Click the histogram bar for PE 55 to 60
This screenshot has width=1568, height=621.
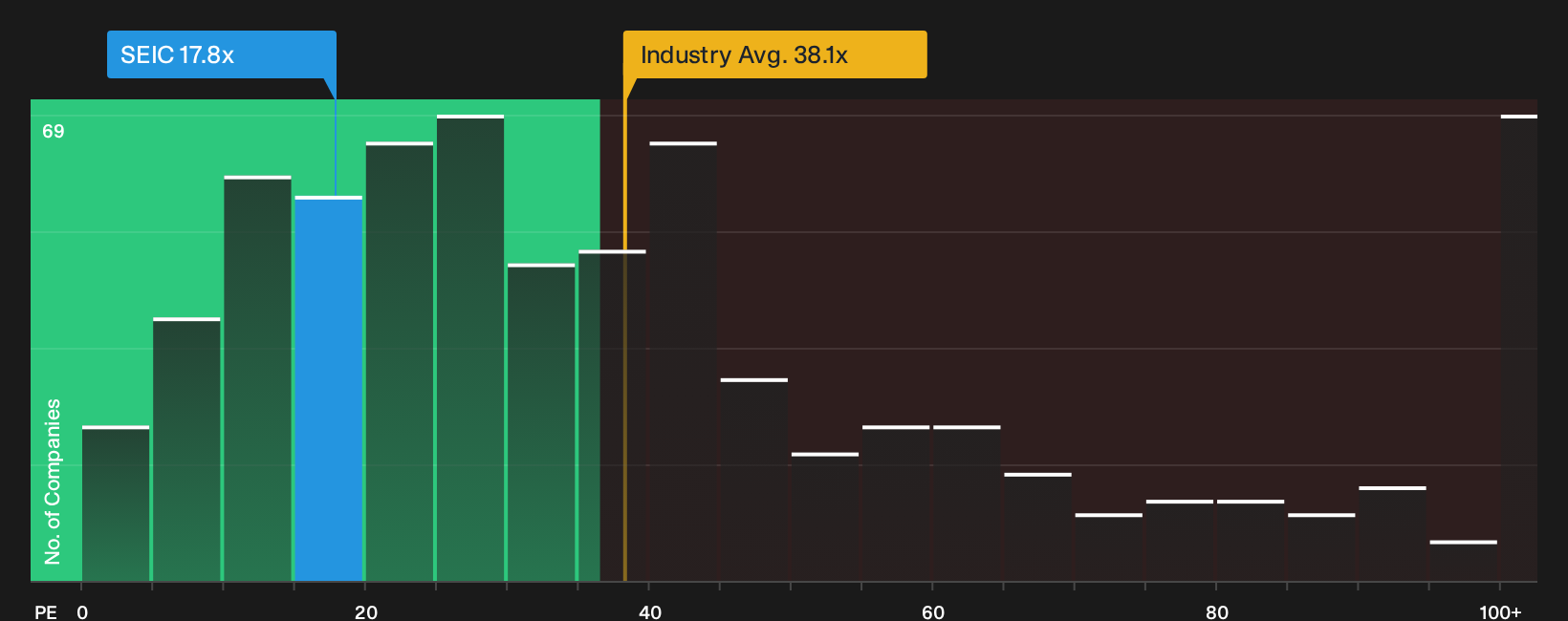click(896, 503)
